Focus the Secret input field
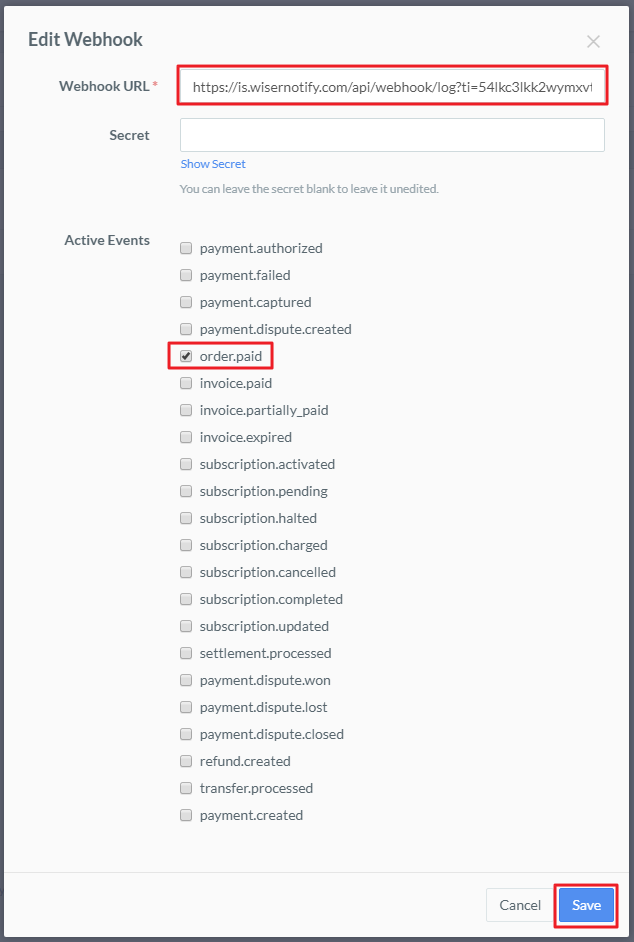Image resolution: width=634 pixels, height=942 pixels. tap(392, 135)
